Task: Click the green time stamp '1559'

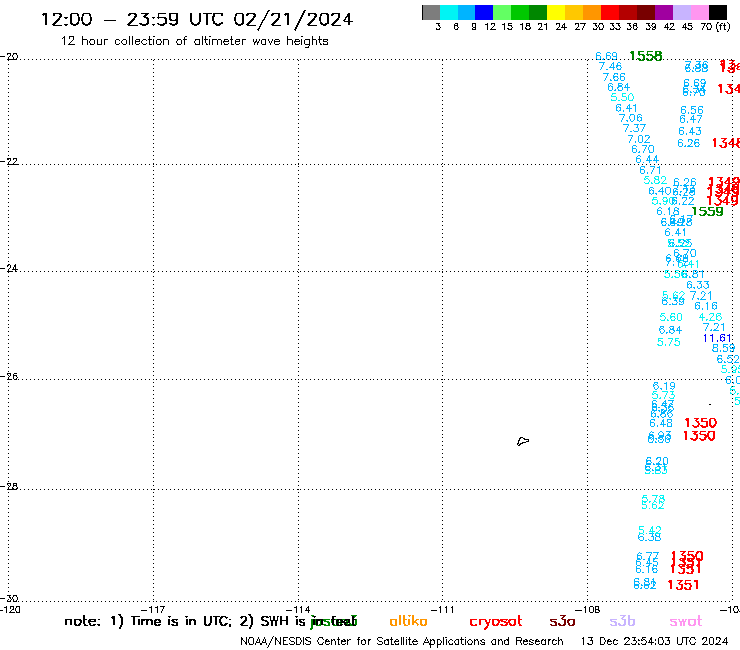Action: click(x=707, y=211)
